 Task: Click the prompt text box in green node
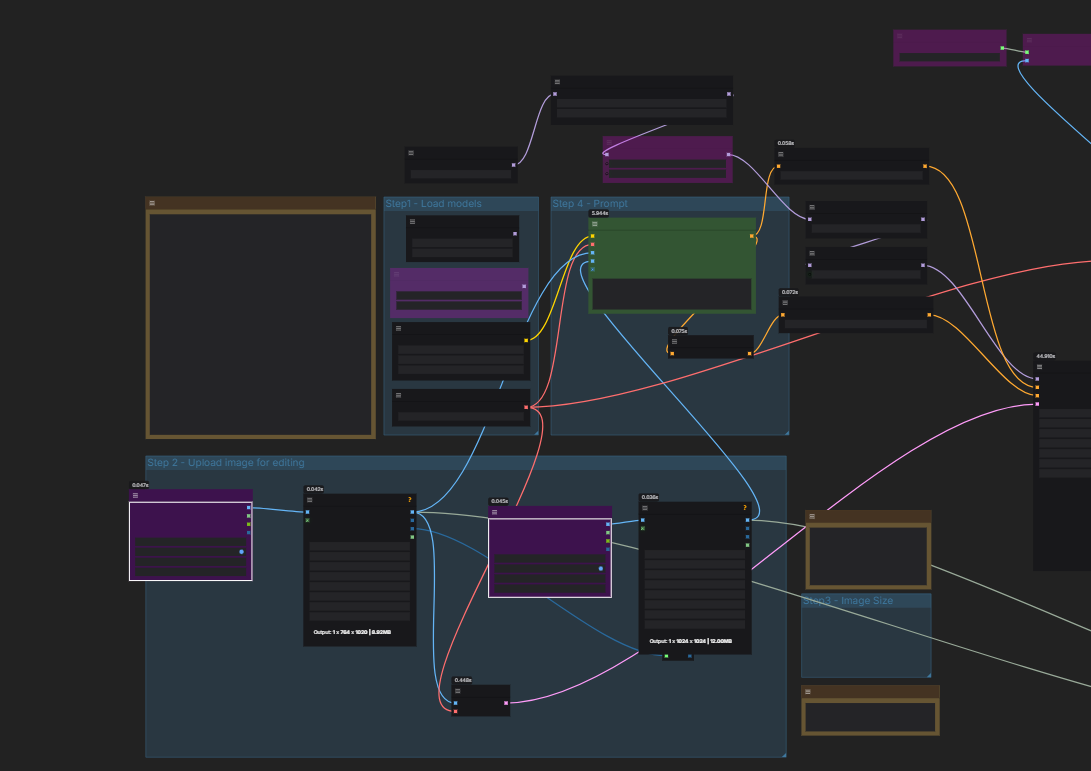tap(671, 294)
